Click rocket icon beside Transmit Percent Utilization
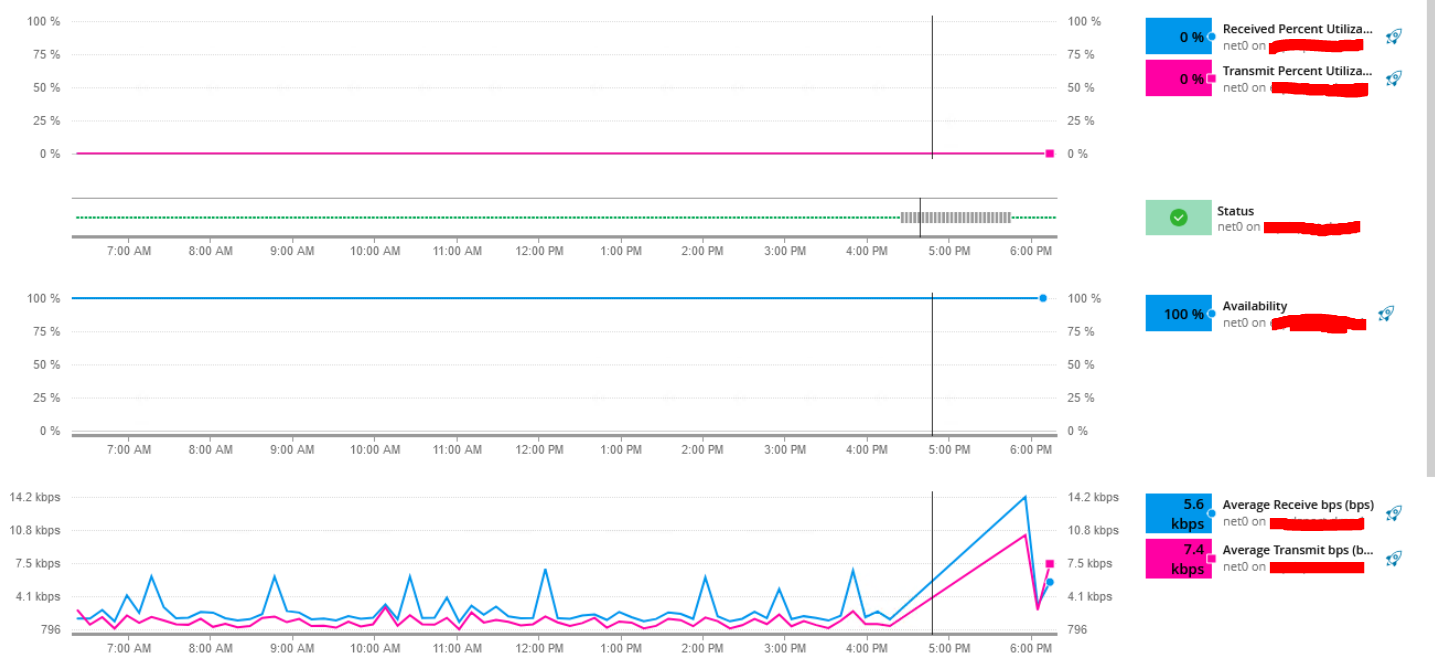The image size is (1435, 658). pos(1394,78)
